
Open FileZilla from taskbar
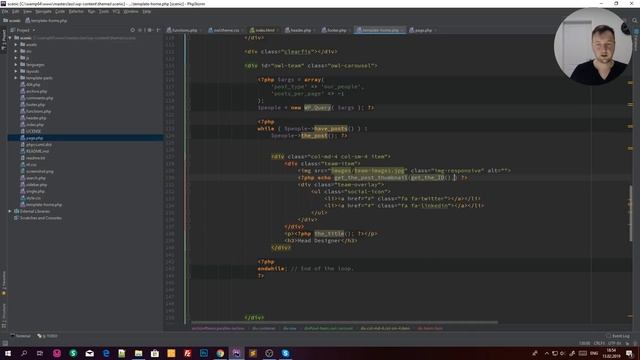(x=187, y=353)
